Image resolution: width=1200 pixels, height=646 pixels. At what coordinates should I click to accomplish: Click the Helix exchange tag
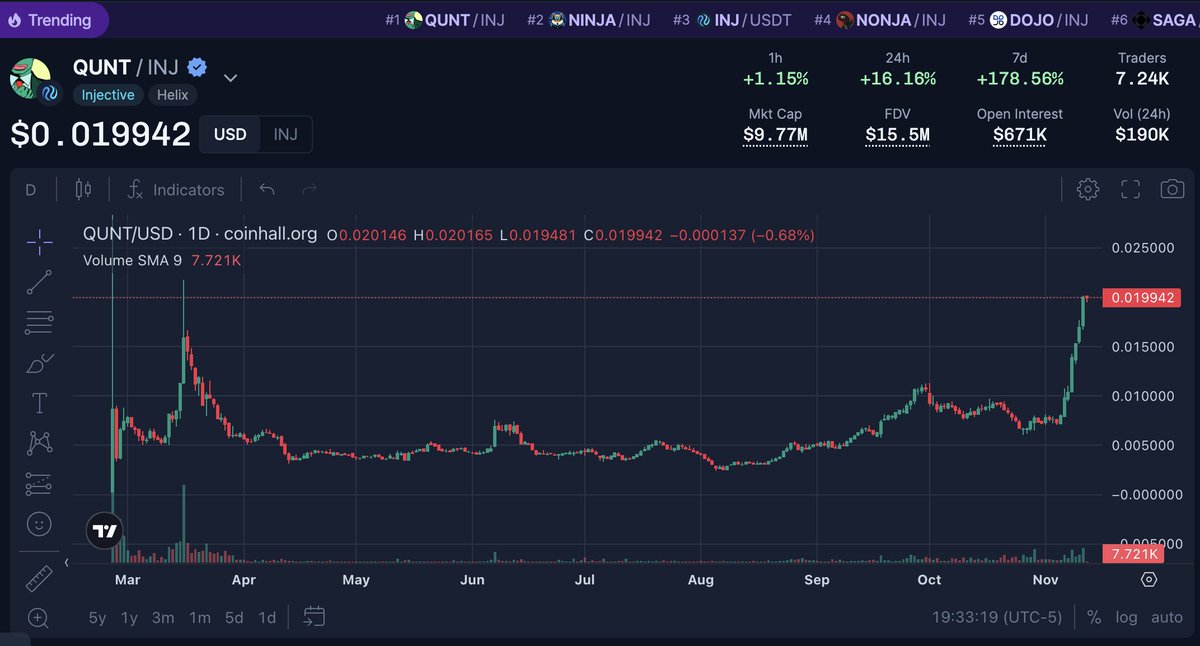tap(174, 95)
